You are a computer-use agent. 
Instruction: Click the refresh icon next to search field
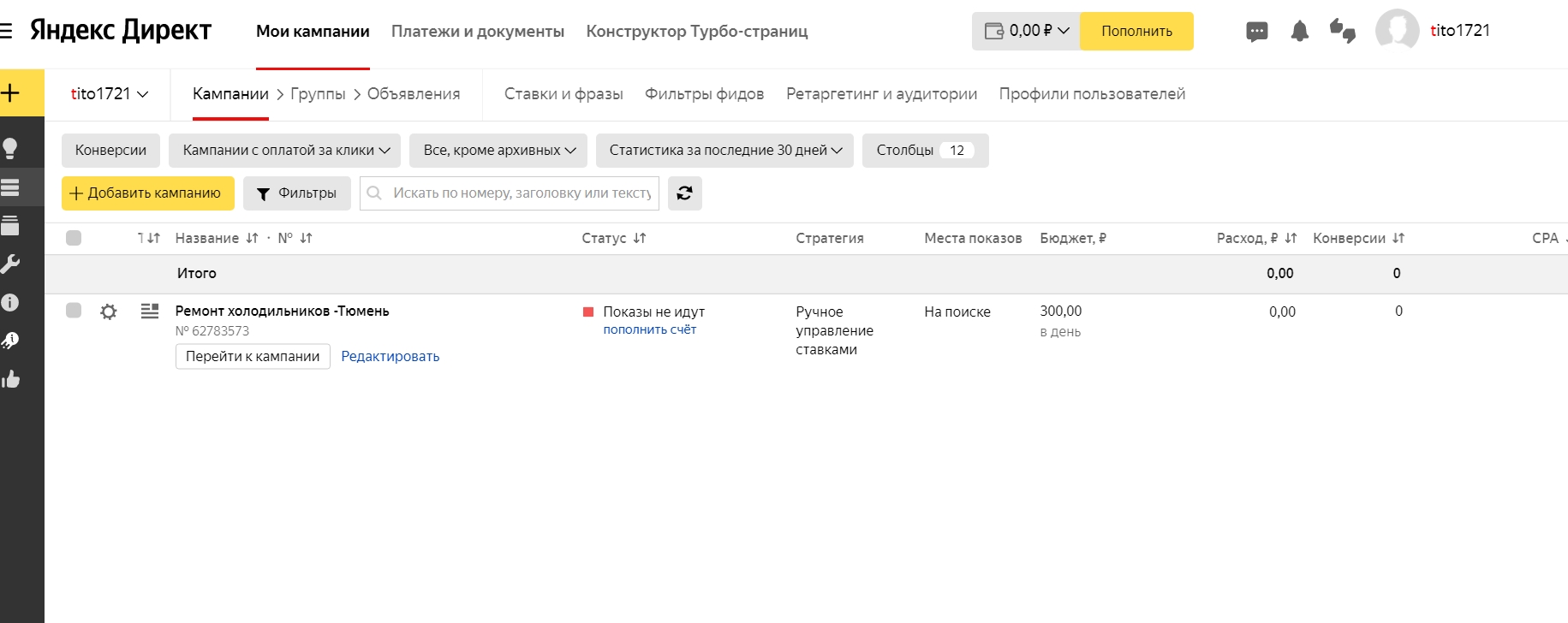coord(684,193)
